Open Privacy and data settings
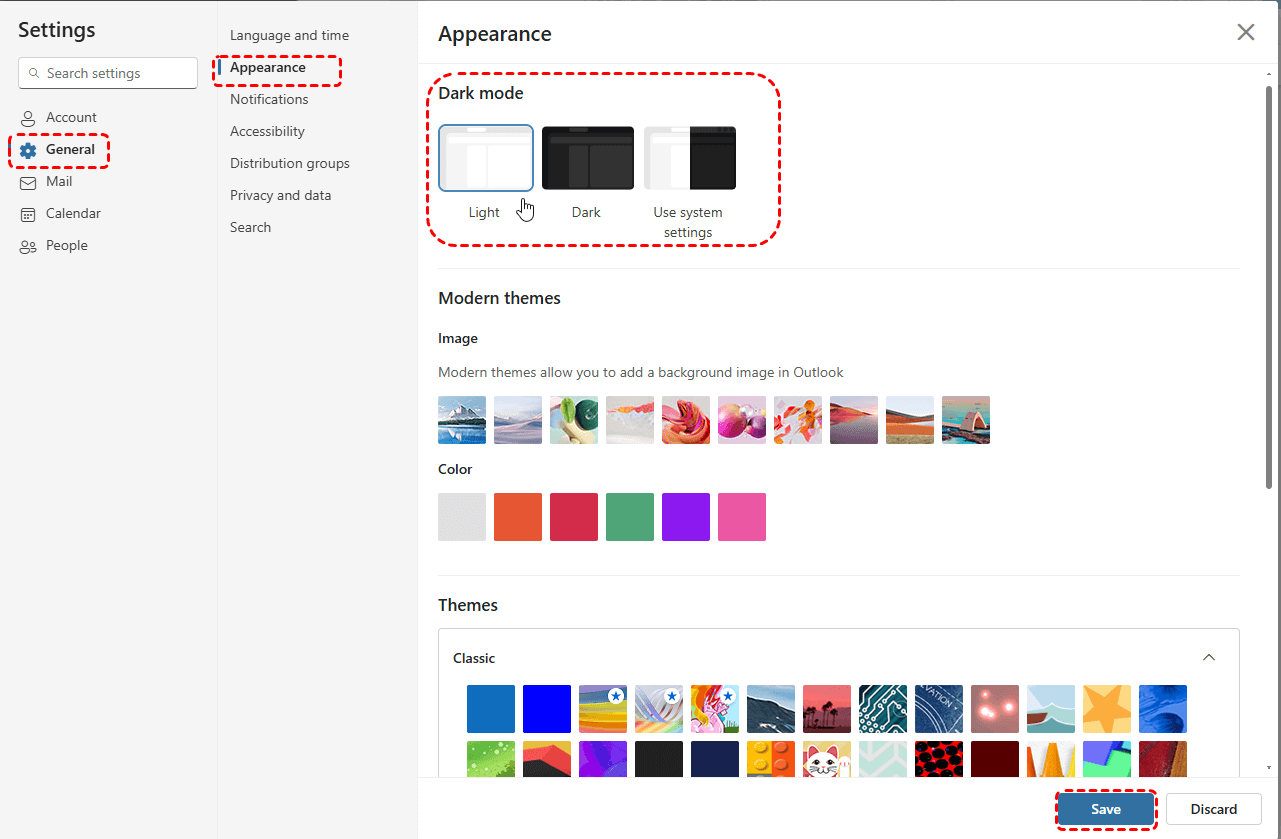 280,195
